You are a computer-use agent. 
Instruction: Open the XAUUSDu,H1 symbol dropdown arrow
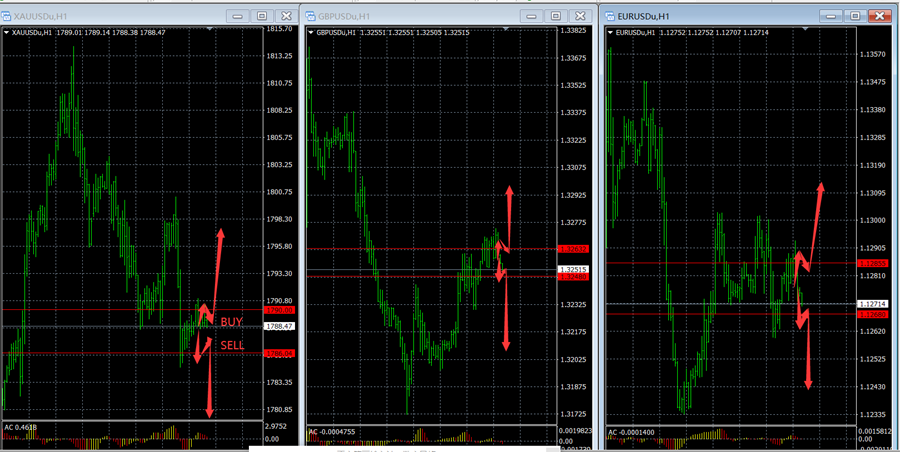point(8,32)
